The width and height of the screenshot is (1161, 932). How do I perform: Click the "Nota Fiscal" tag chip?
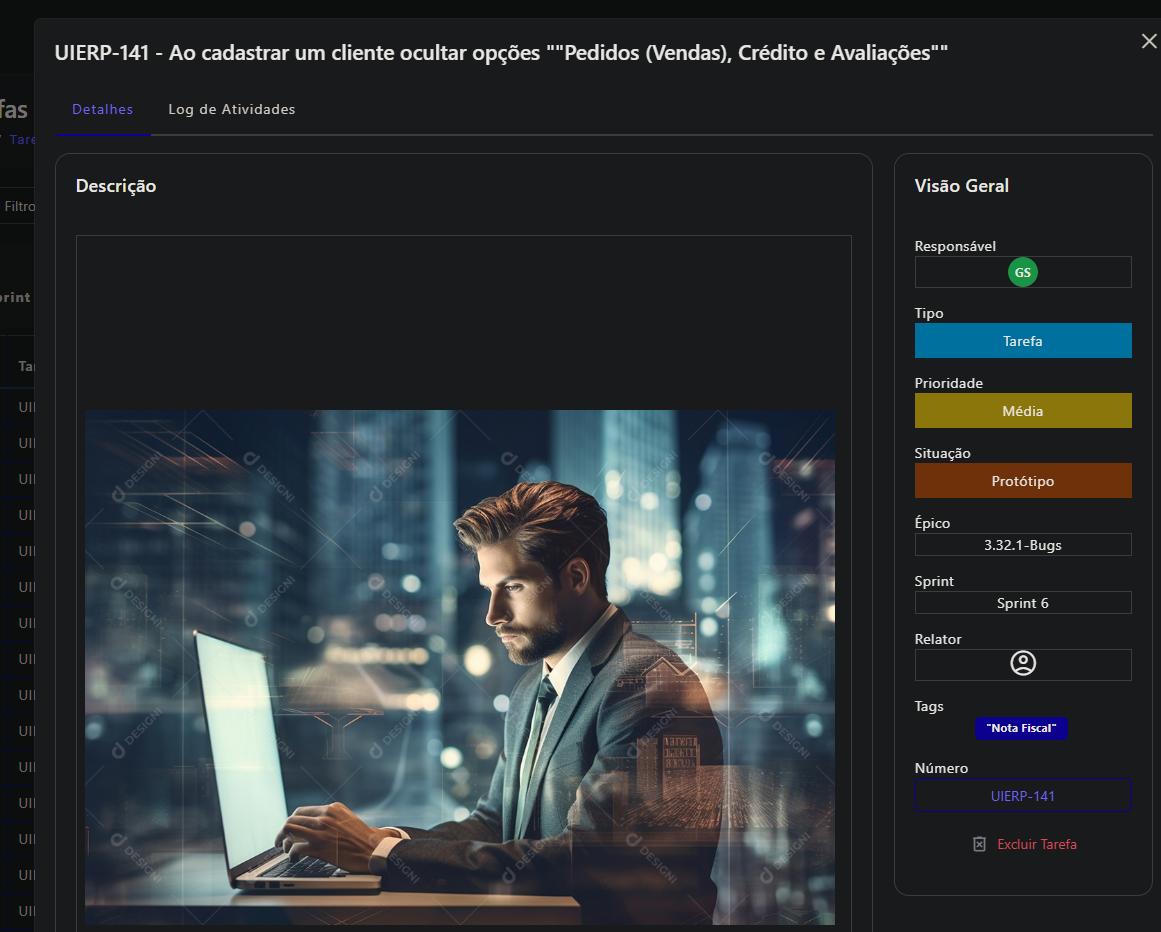point(1021,728)
